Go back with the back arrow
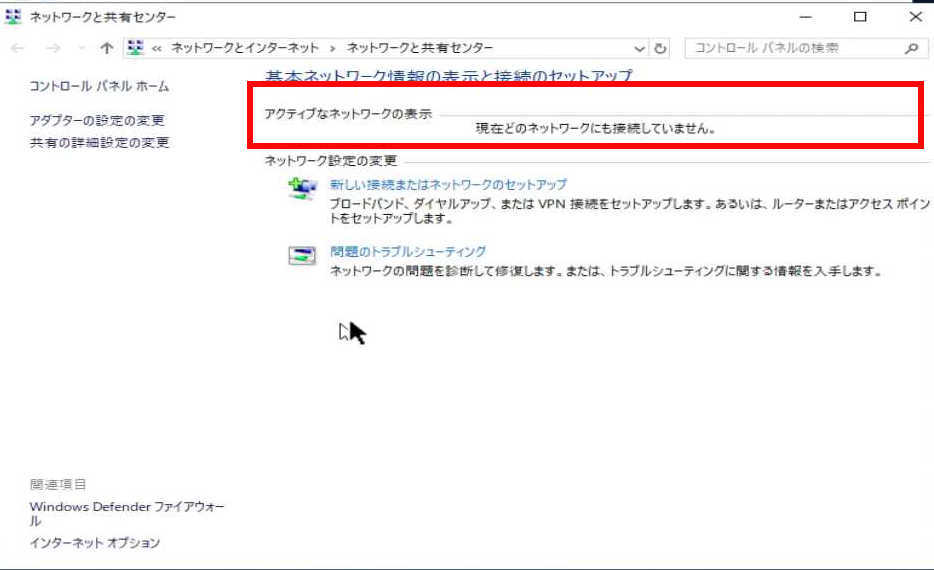The height and width of the screenshot is (570, 934). click(x=18, y=48)
